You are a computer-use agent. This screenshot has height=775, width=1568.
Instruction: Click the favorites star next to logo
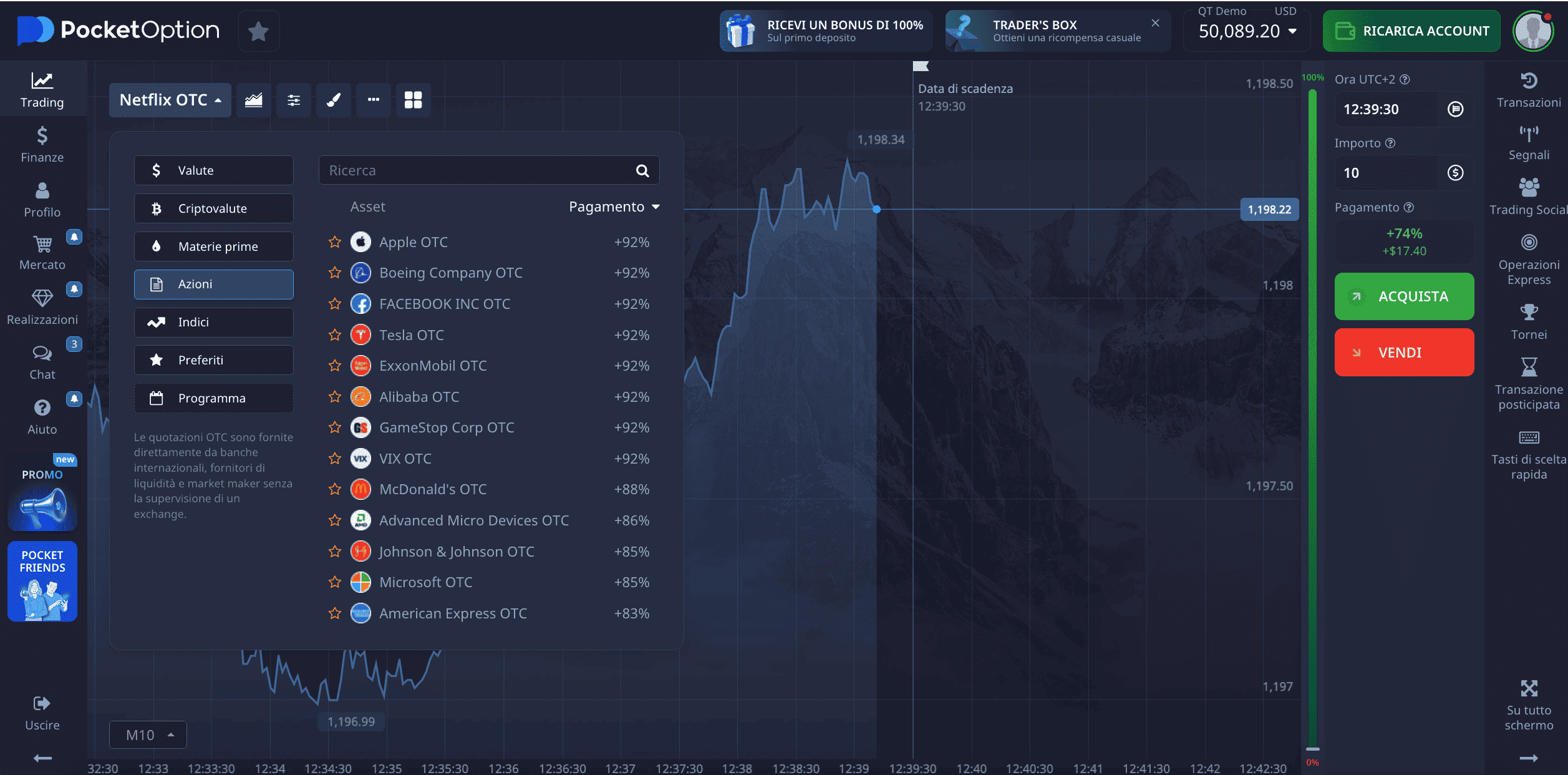(x=258, y=31)
